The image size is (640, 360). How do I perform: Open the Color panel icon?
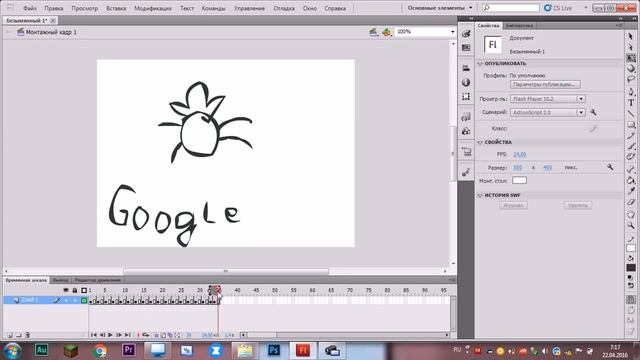click(466, 34)
